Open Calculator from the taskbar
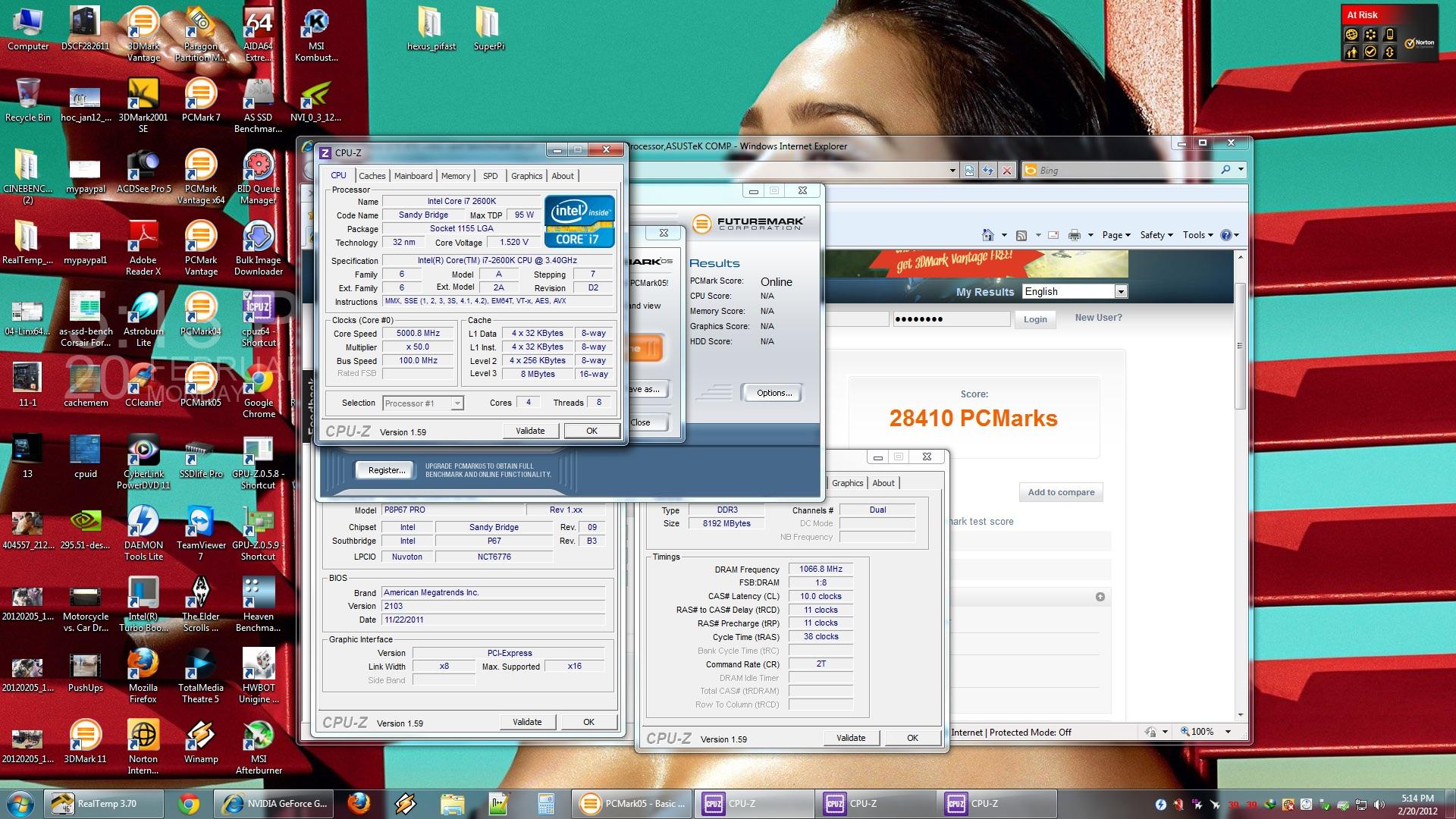Viewport: 1456px width, 819px height. (x=545, y=803)
